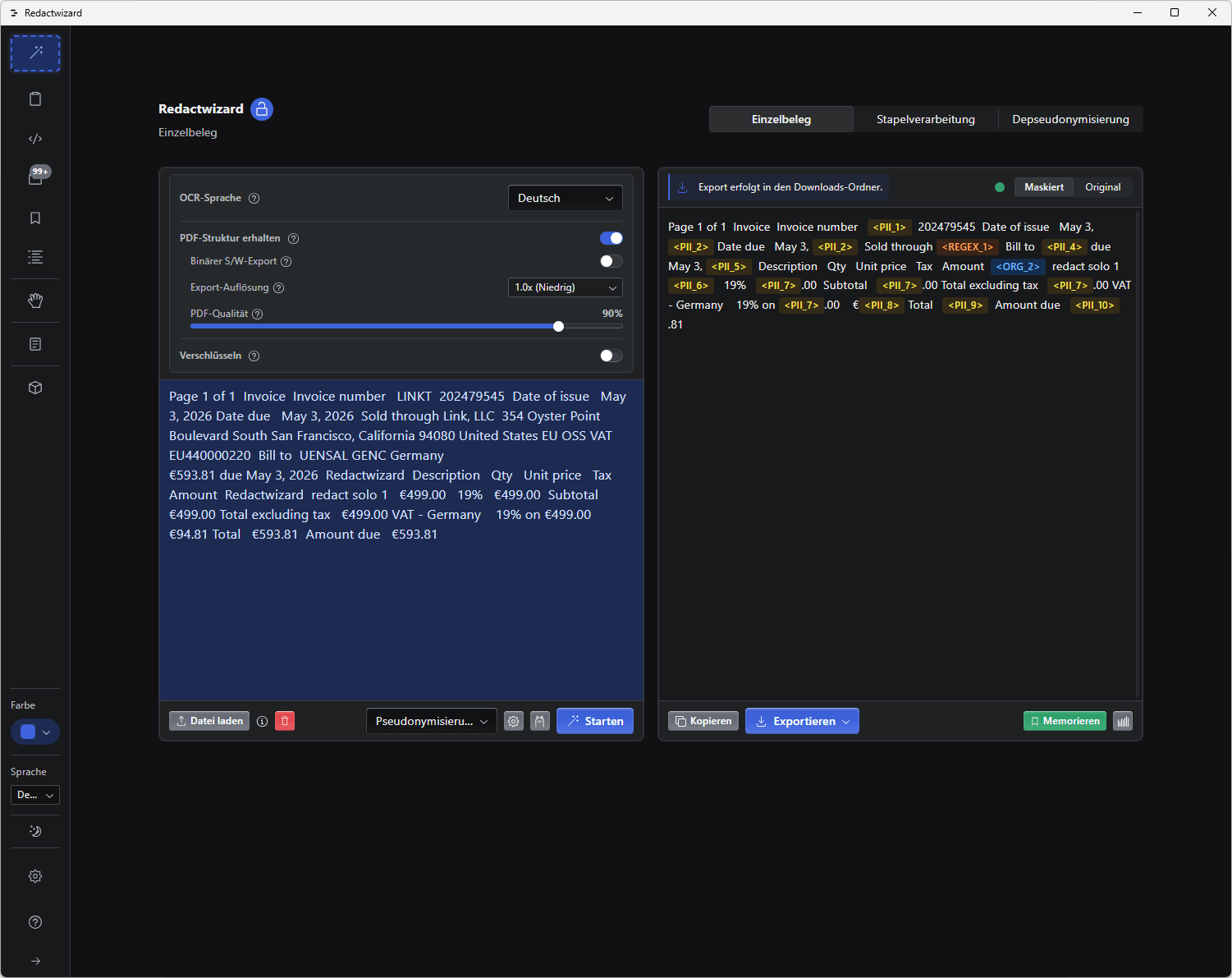Select the hand icon in the sidebar
Viewport: 1232px width, 978px height.
(35, 301)
